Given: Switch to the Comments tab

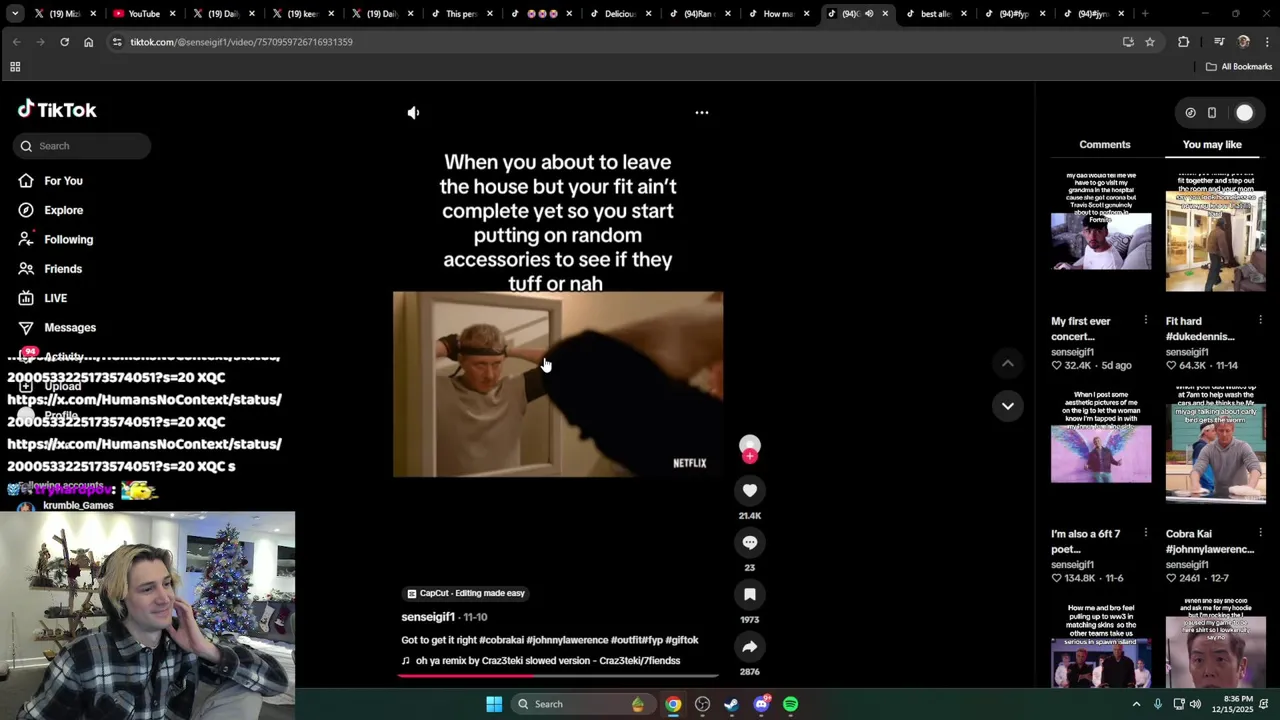Looking at the screenshot, I should coord(1104,145).
